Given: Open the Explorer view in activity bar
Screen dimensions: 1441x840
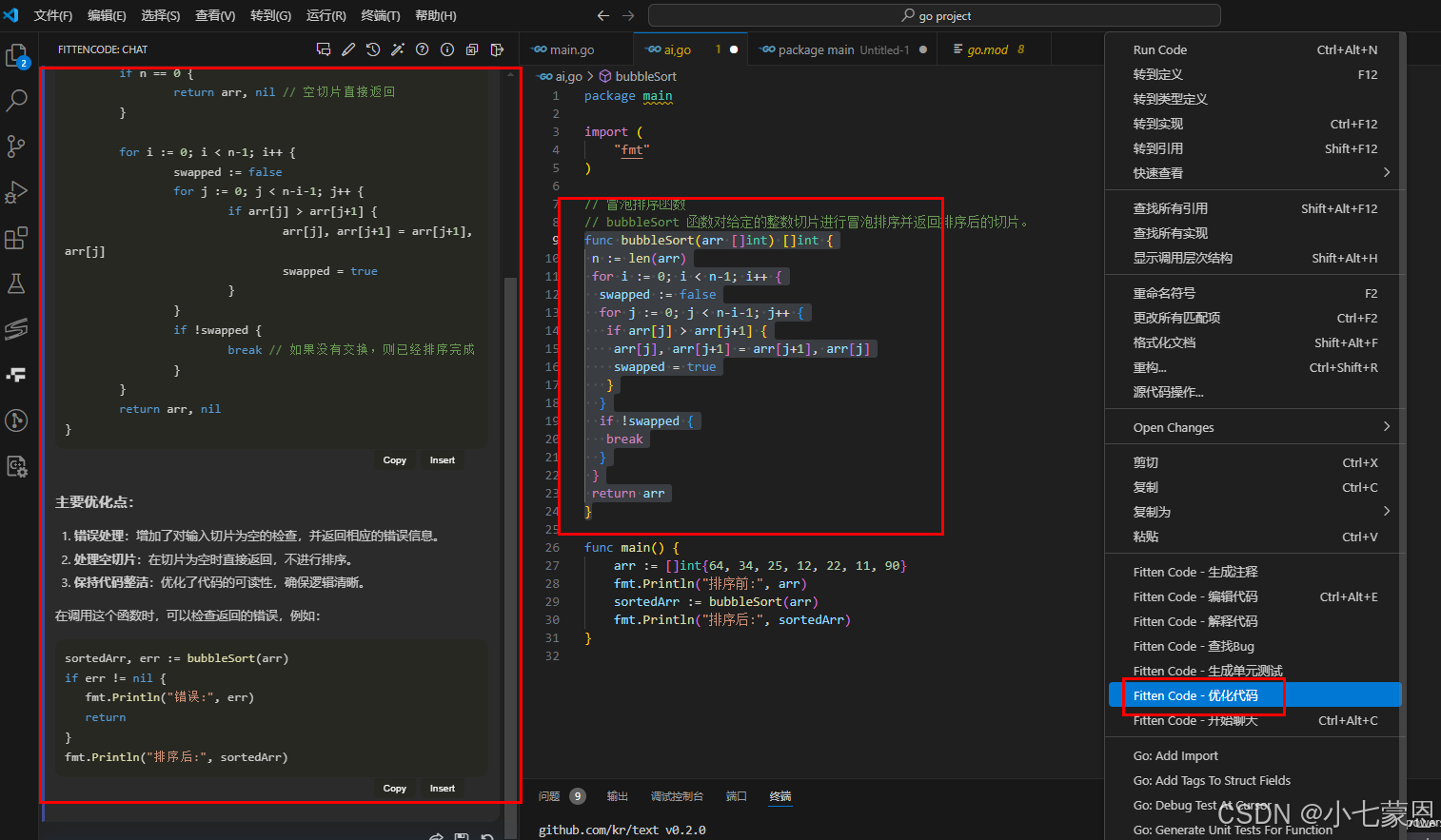Looking at the screenshot, I should 16,56.
